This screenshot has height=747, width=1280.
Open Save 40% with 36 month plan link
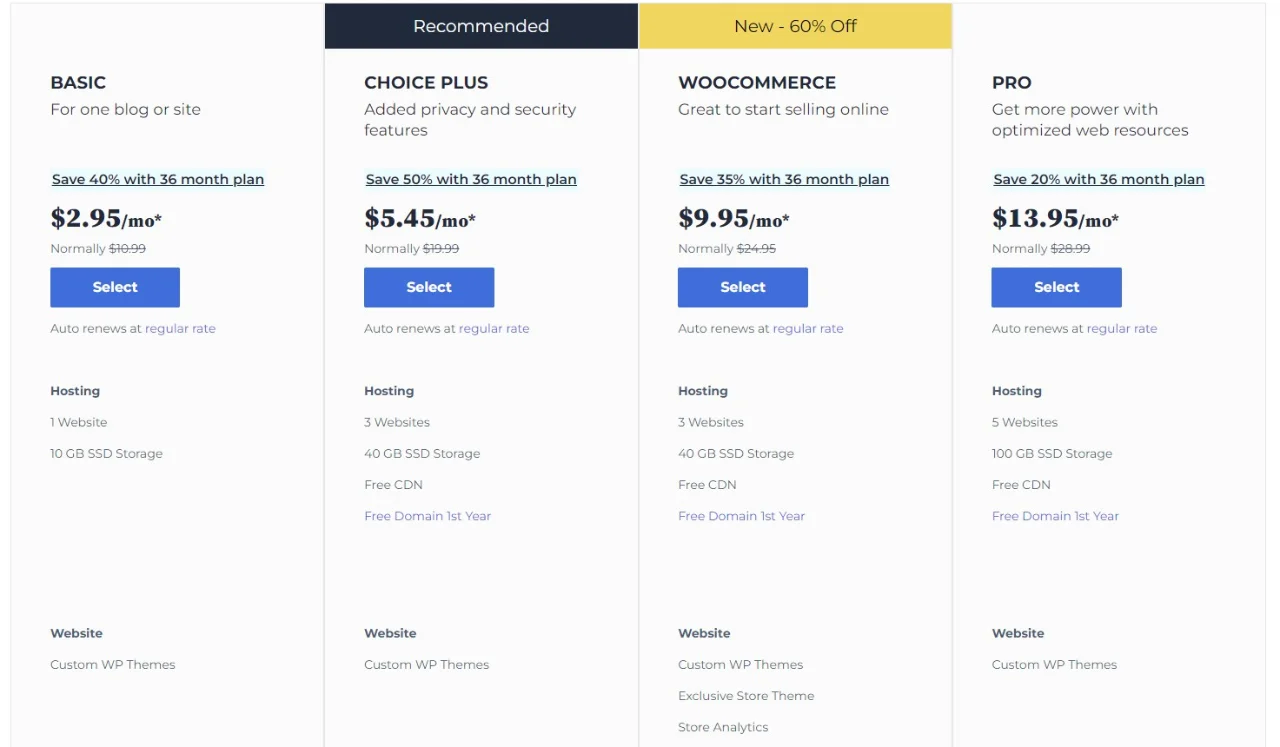[158, 179]
